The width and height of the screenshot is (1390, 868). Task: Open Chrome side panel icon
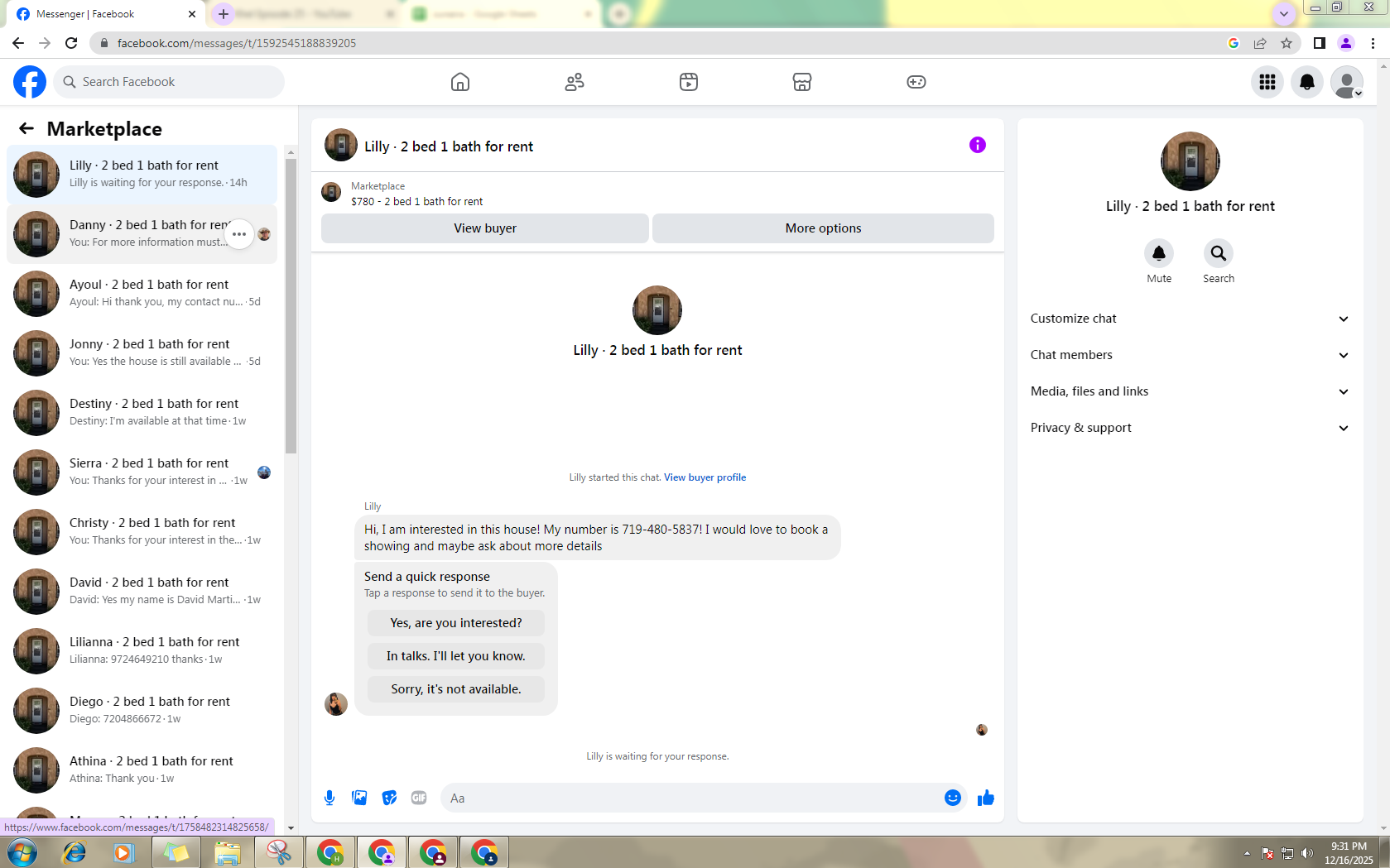tap(1320, 43)
